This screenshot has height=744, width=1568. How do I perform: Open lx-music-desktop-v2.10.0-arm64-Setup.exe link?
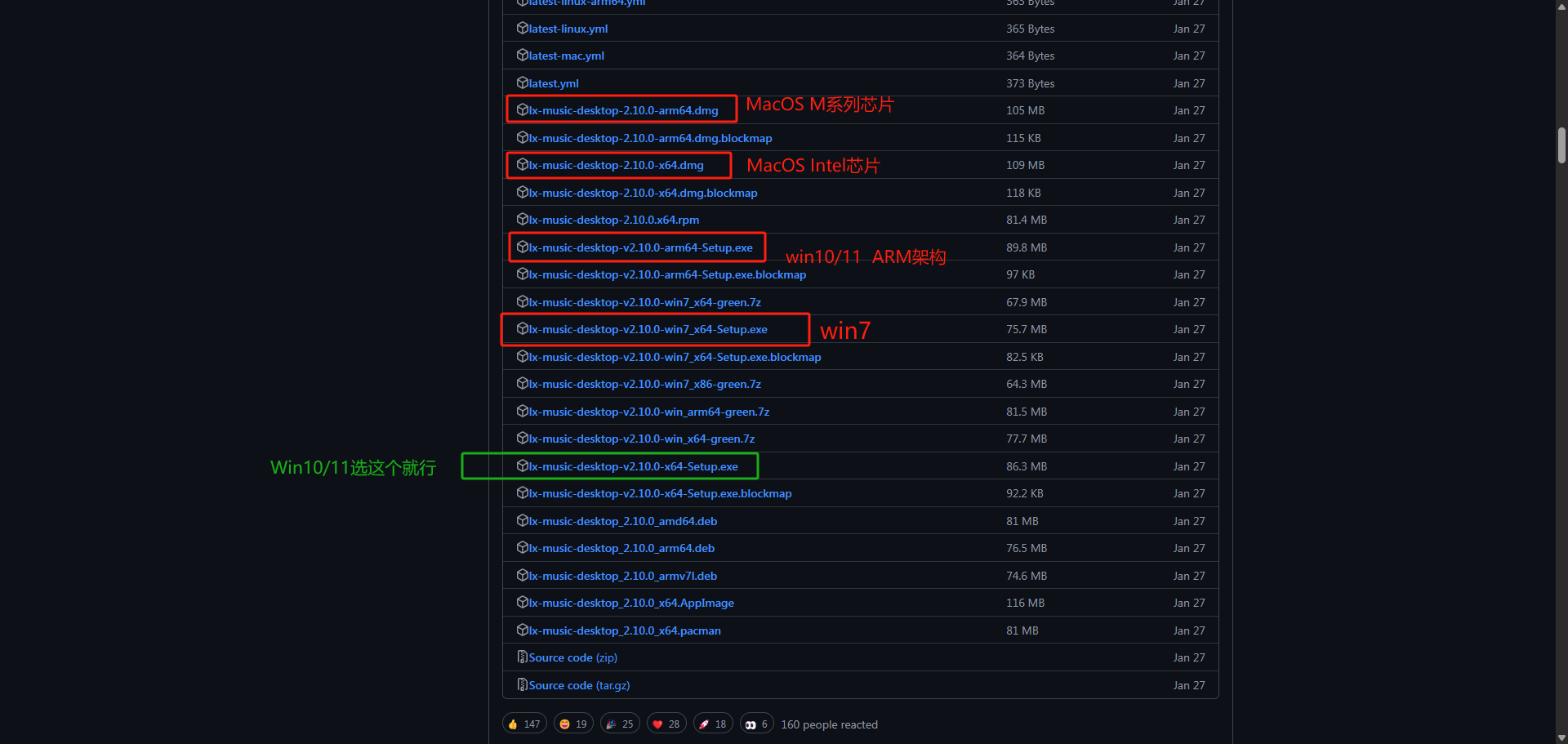click(x=640, y=247)
